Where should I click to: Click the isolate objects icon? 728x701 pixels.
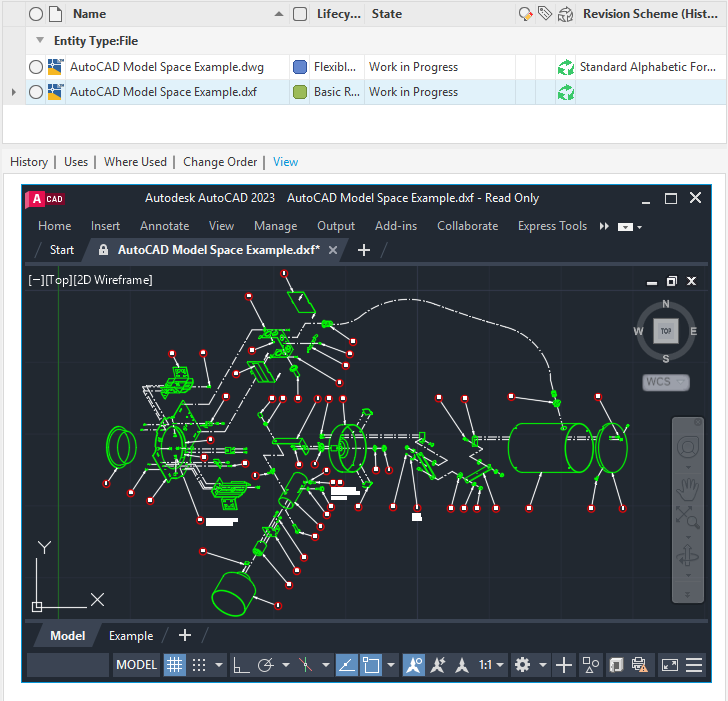591,665
